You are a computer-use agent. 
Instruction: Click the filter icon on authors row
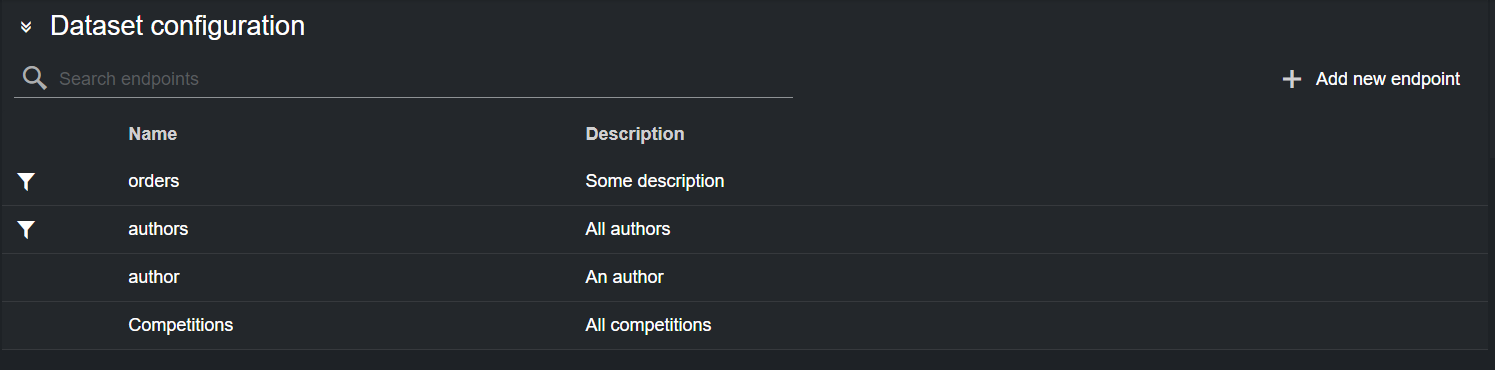[27, 229]
